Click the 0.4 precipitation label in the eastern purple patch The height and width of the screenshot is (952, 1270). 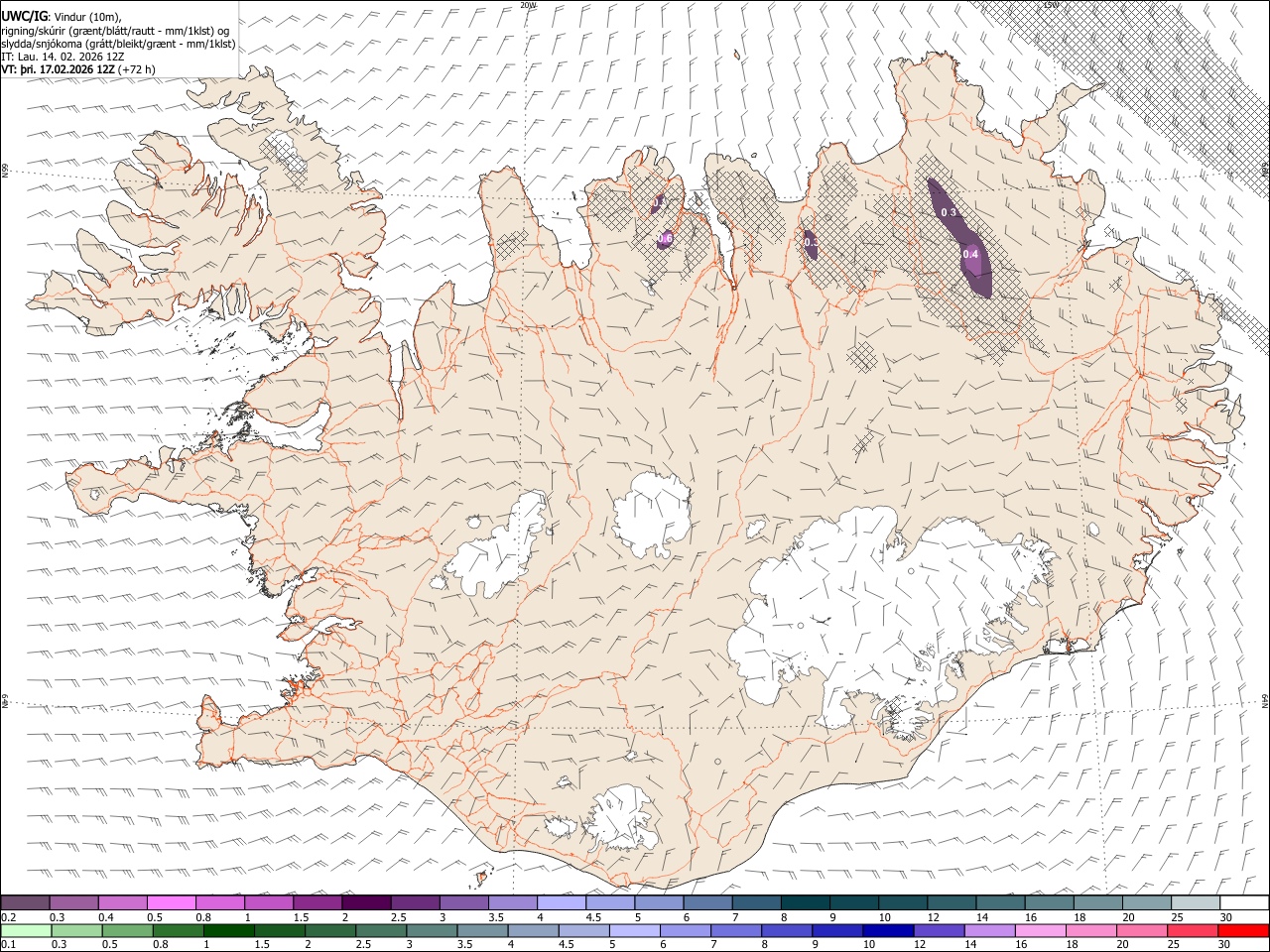click(970, 255)
